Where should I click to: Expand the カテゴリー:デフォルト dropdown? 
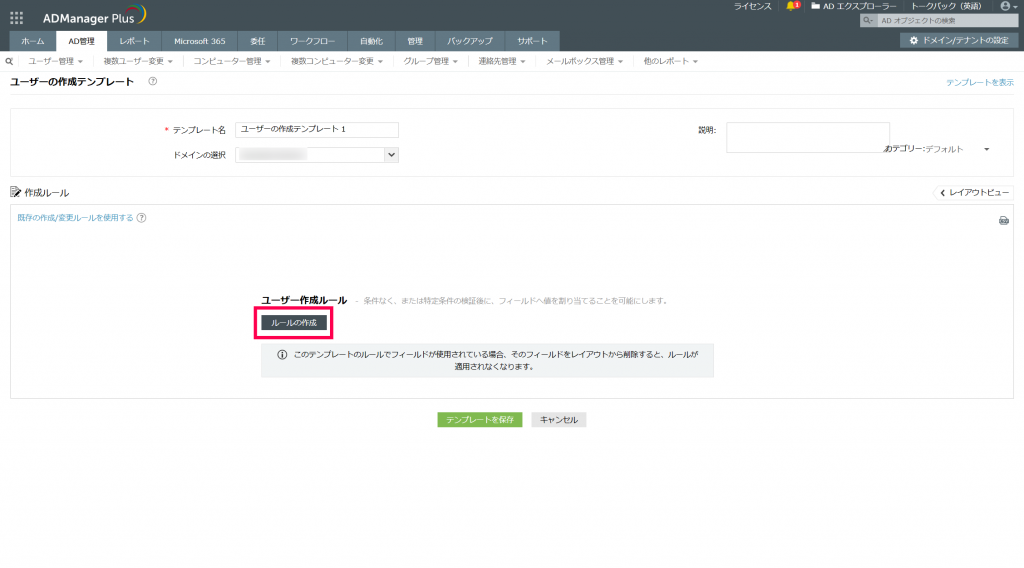tap(938, 149)
